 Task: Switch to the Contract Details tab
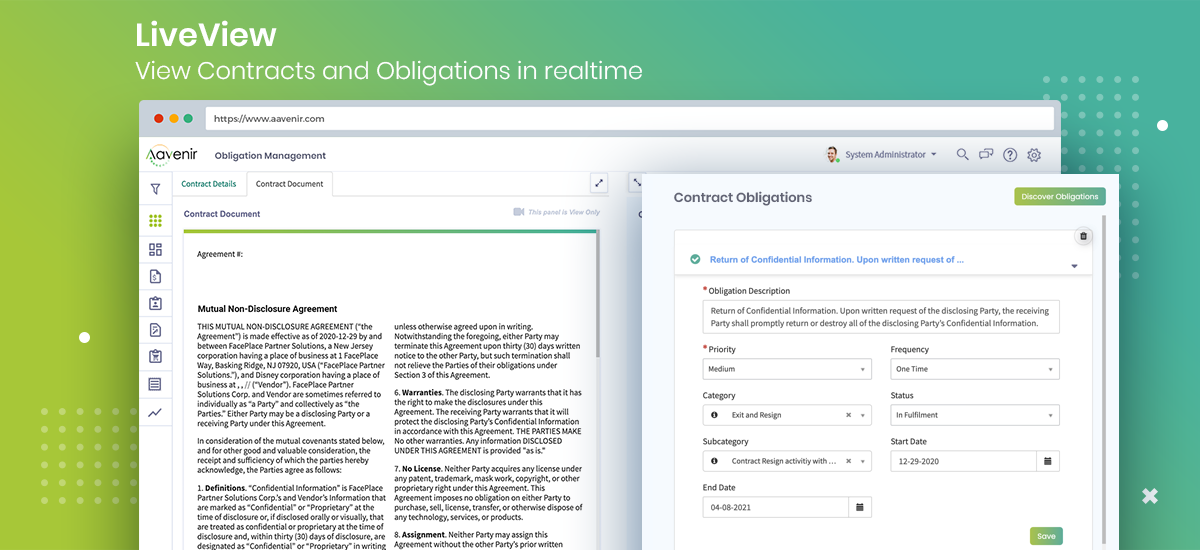209,184
